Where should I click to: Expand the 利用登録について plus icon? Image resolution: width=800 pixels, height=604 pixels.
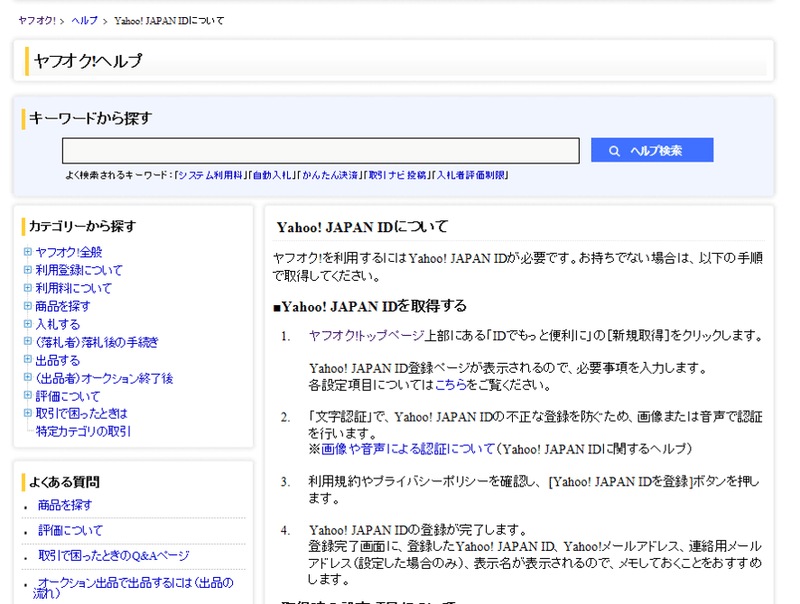(x=28, y=270)
